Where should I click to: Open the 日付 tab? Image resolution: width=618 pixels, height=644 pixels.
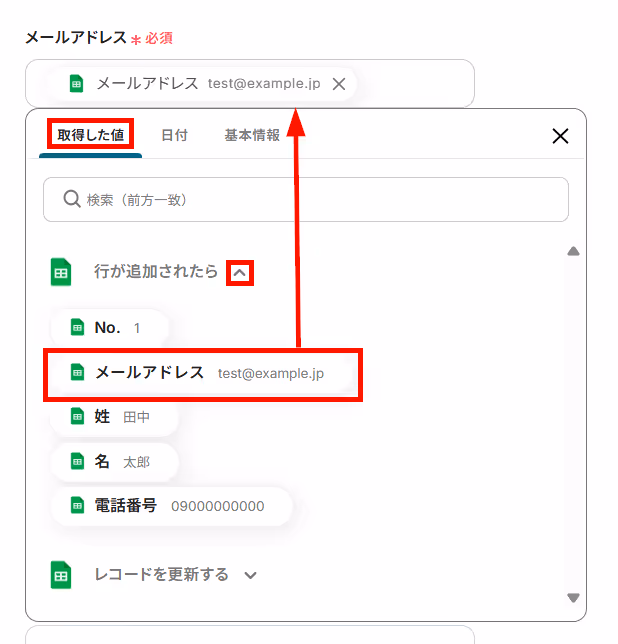click(x=175, y=135)
